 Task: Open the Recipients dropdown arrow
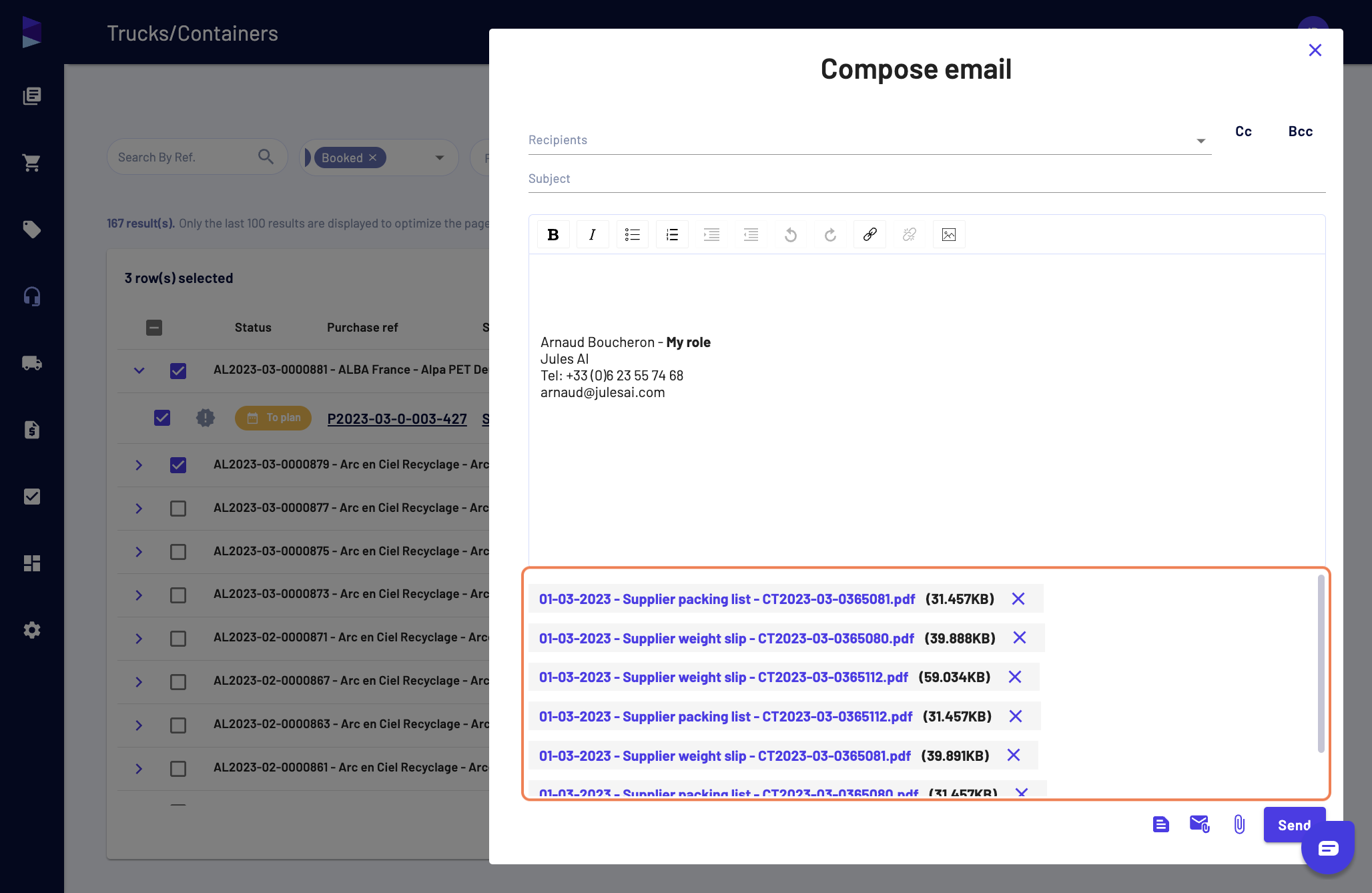(1200, 141)
